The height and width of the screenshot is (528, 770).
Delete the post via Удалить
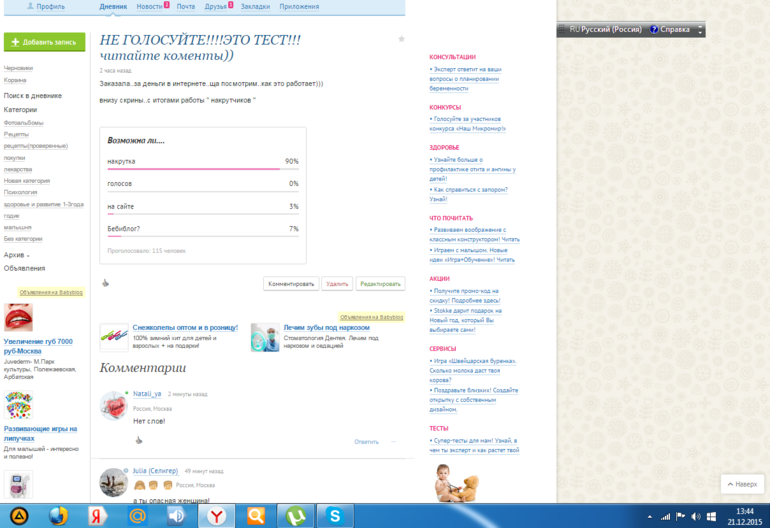point(337,284)
